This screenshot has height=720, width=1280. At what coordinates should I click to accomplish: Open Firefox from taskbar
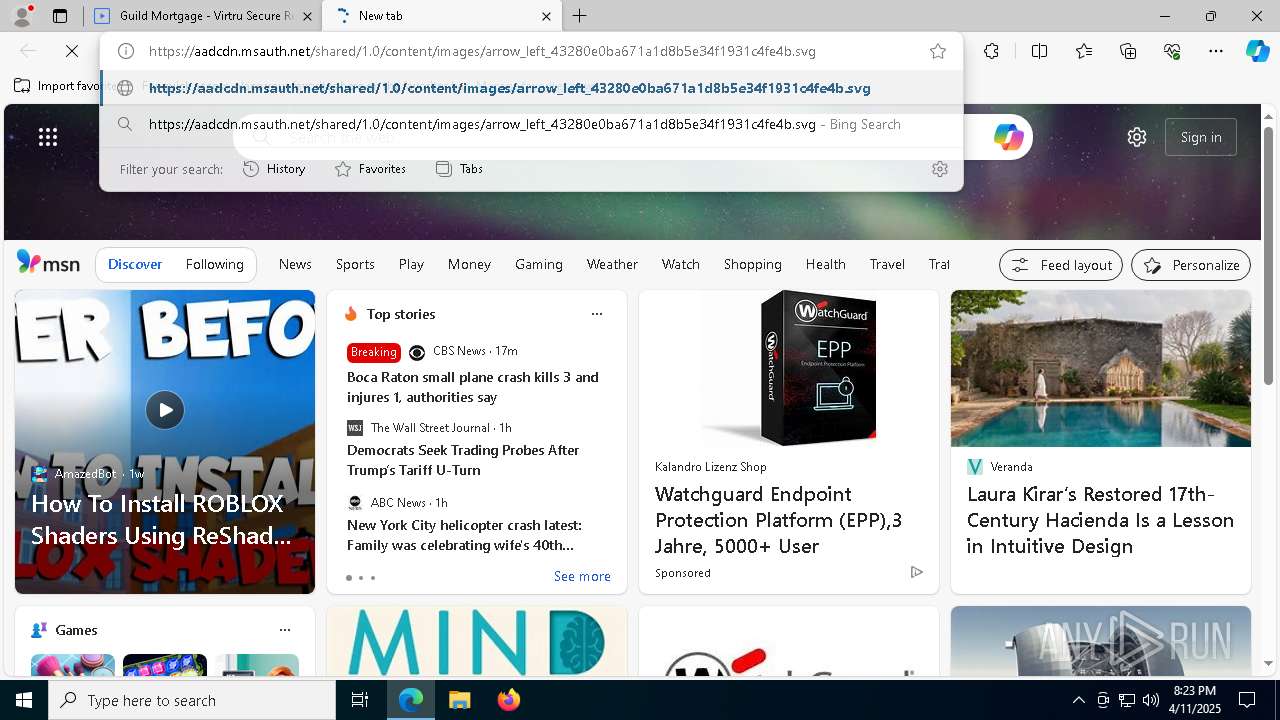[x=509, y=700]
